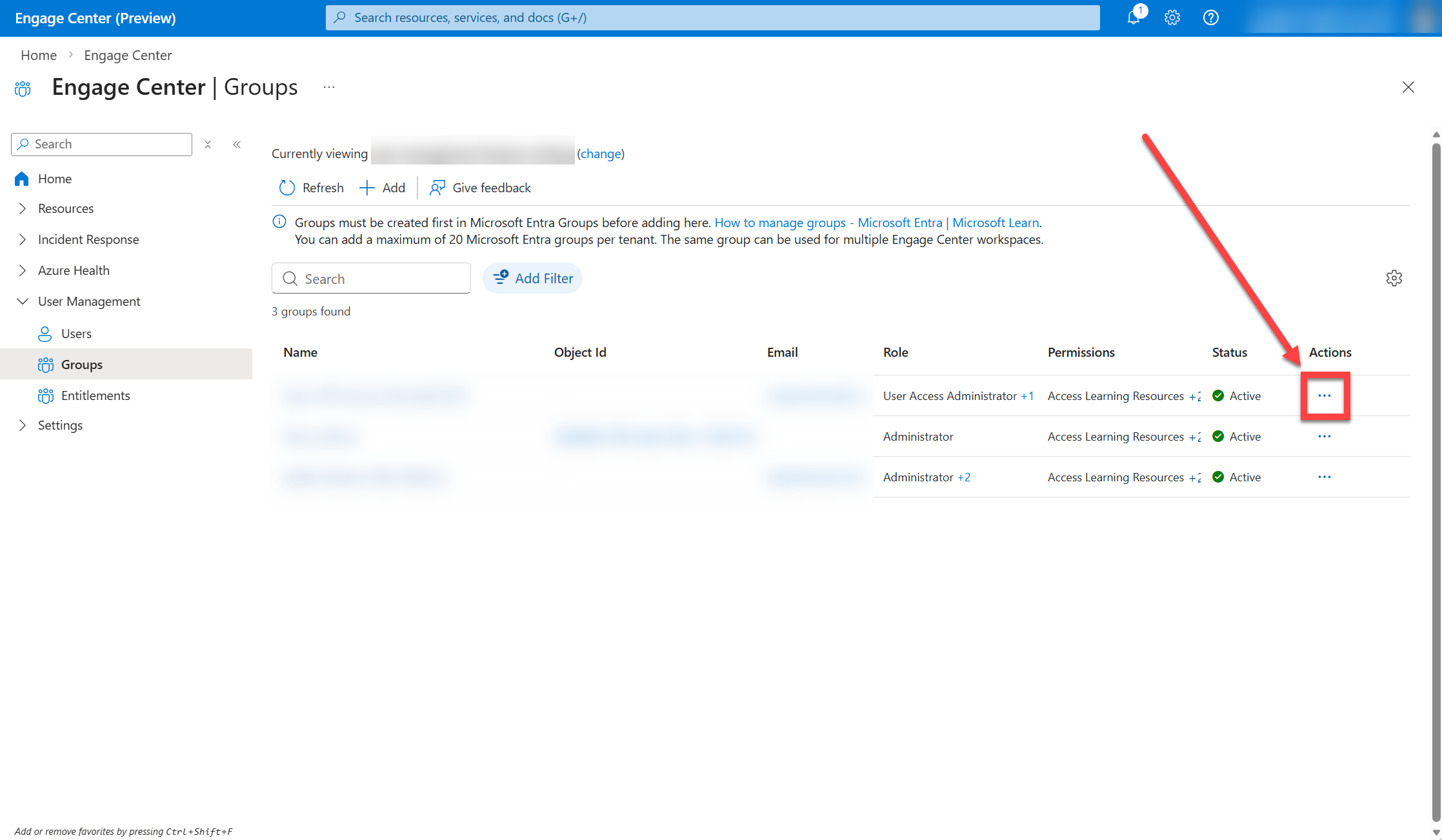Viewport: 1442px width, 840px height.
Task: Open actions menu for Administrator +2 row
Action: 1325,477
